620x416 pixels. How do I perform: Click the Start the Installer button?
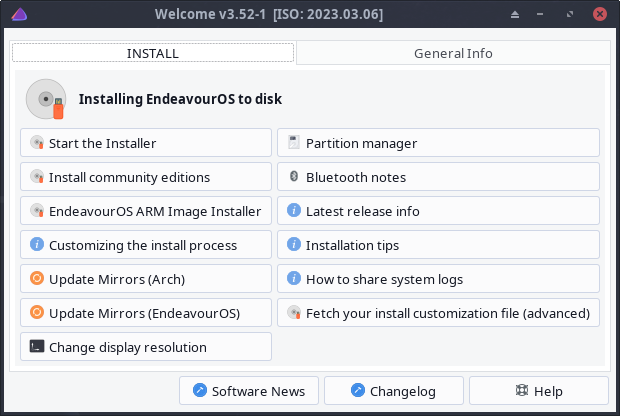(145, 143)
